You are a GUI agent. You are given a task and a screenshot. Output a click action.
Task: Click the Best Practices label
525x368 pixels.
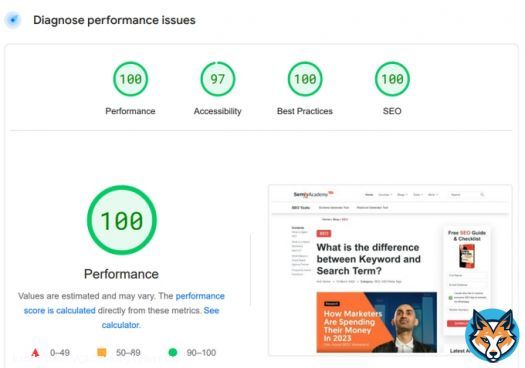click(305, 111)
